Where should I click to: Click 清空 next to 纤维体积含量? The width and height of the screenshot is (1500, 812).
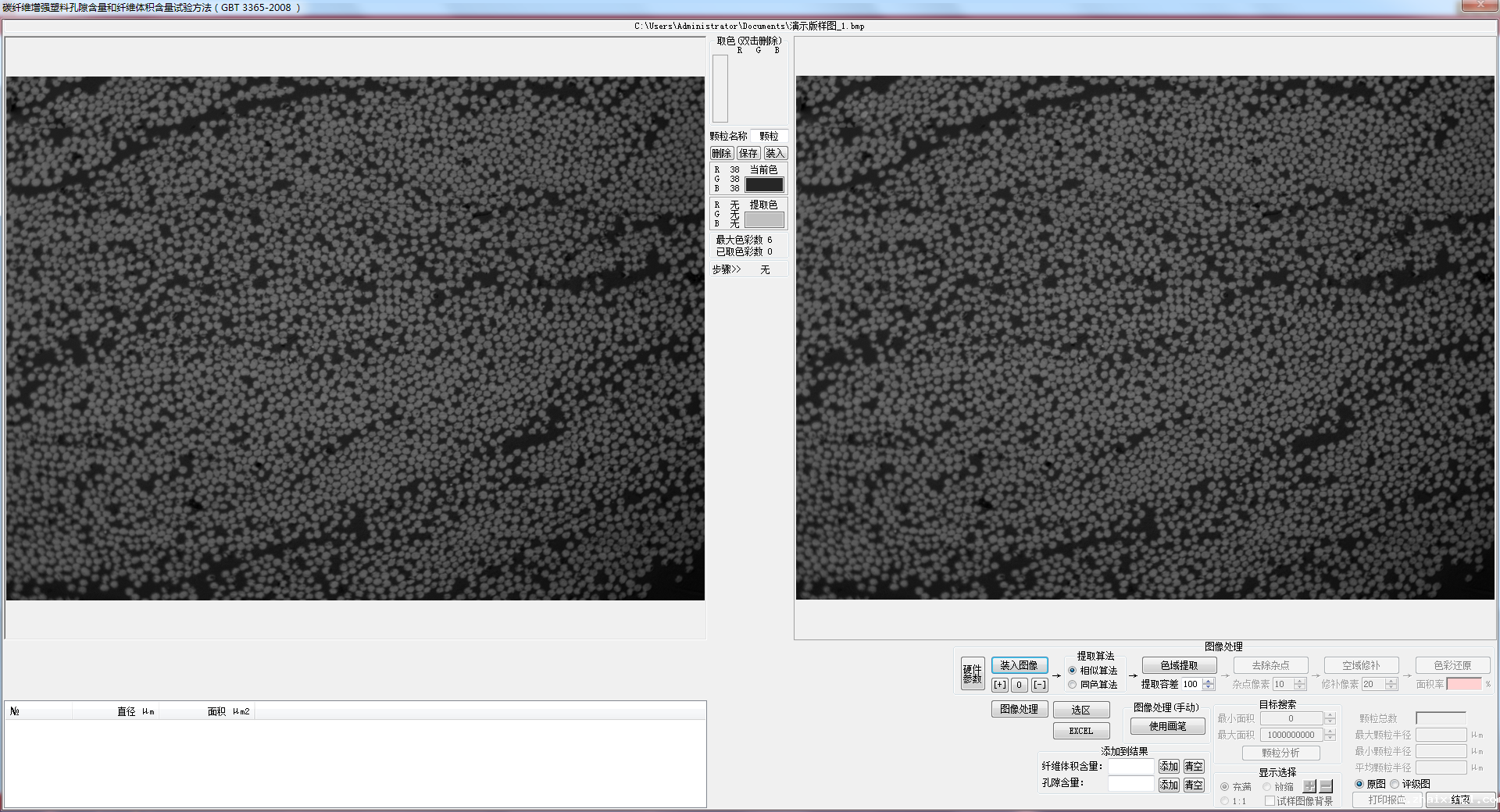coord(1194,766)
